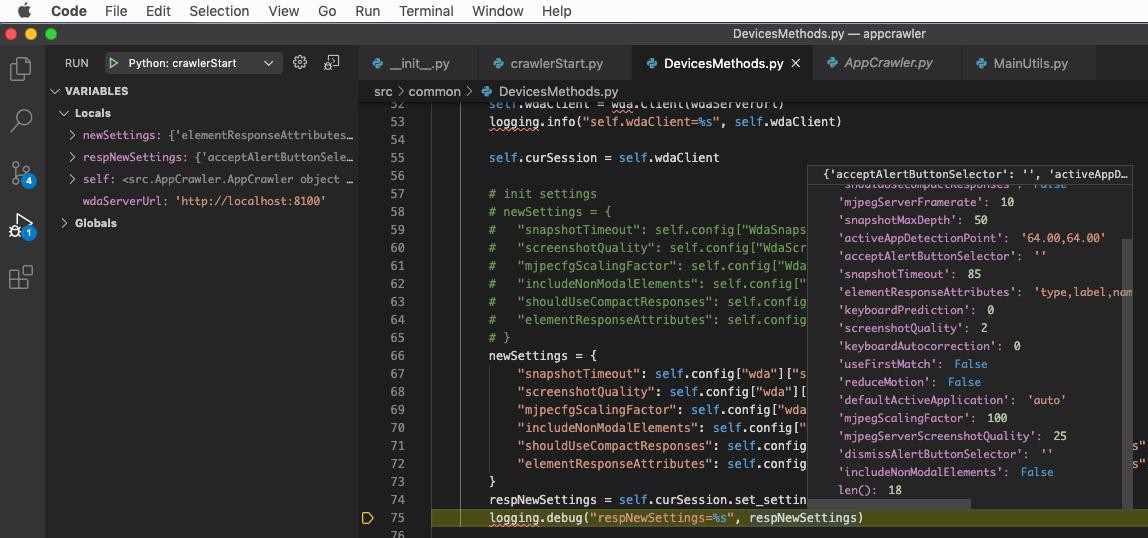1148x538 pixels.
Task: Click the 'defaultActiveApplication' entry in hover popup
Action: [951, 400]
